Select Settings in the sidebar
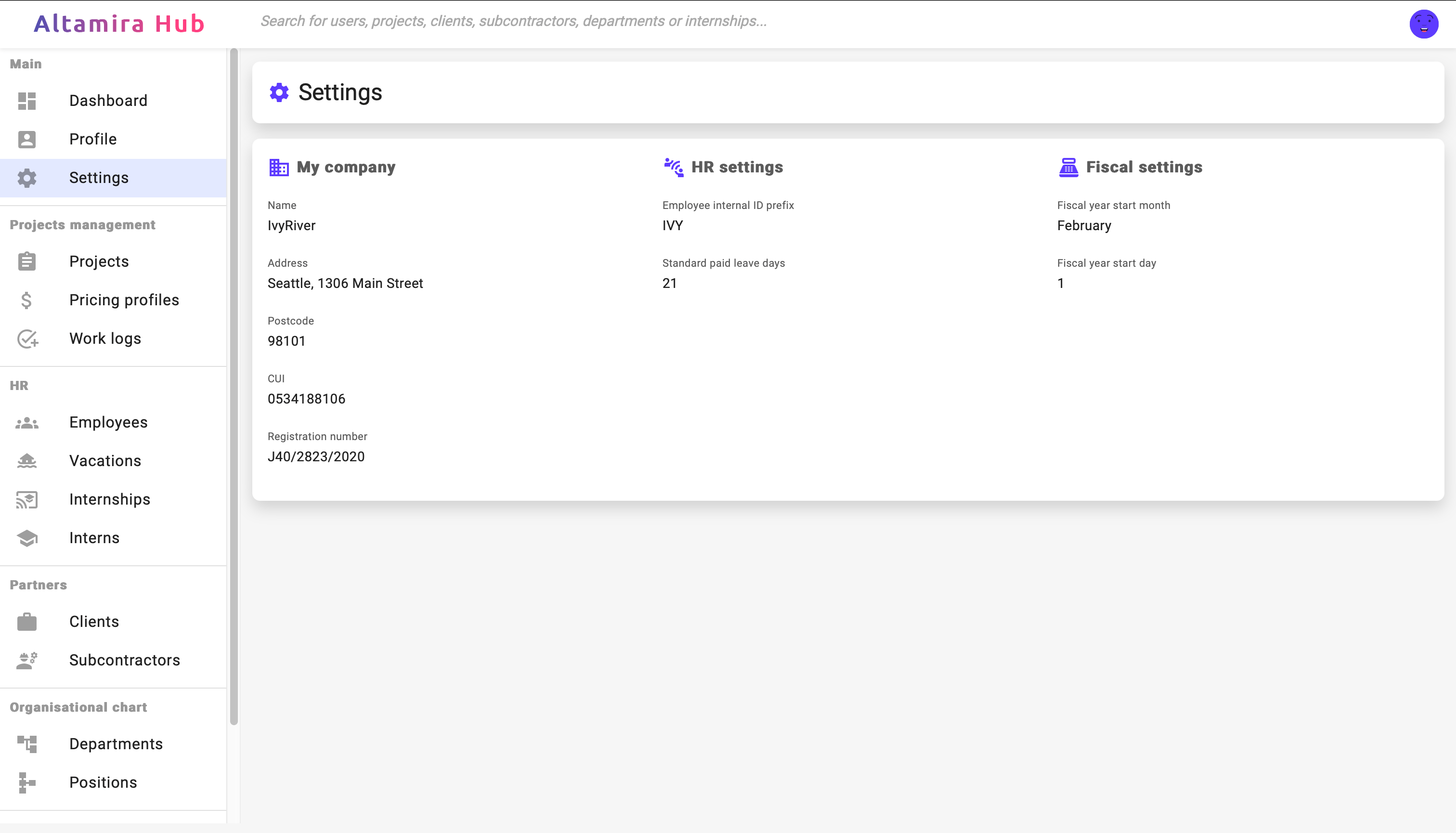Screen dimensions: 1456x833 point(99,178)
